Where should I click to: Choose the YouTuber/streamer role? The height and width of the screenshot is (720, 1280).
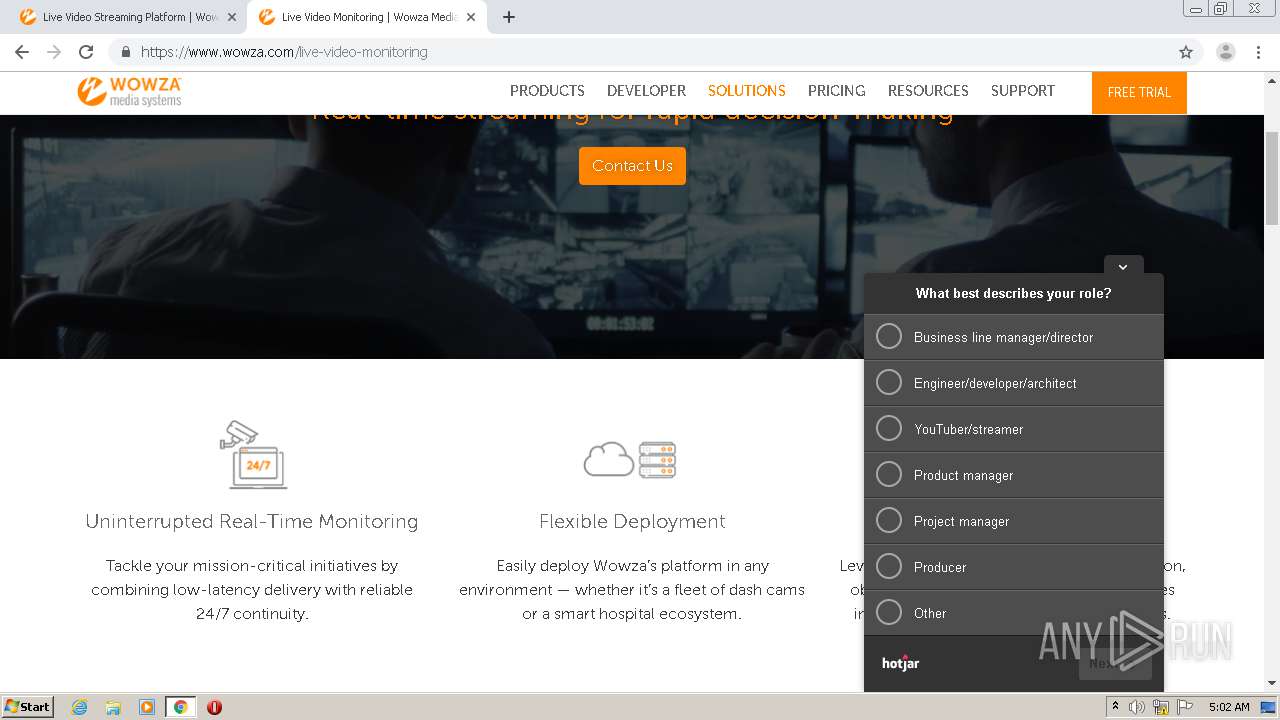click(x=1014, y=429)
